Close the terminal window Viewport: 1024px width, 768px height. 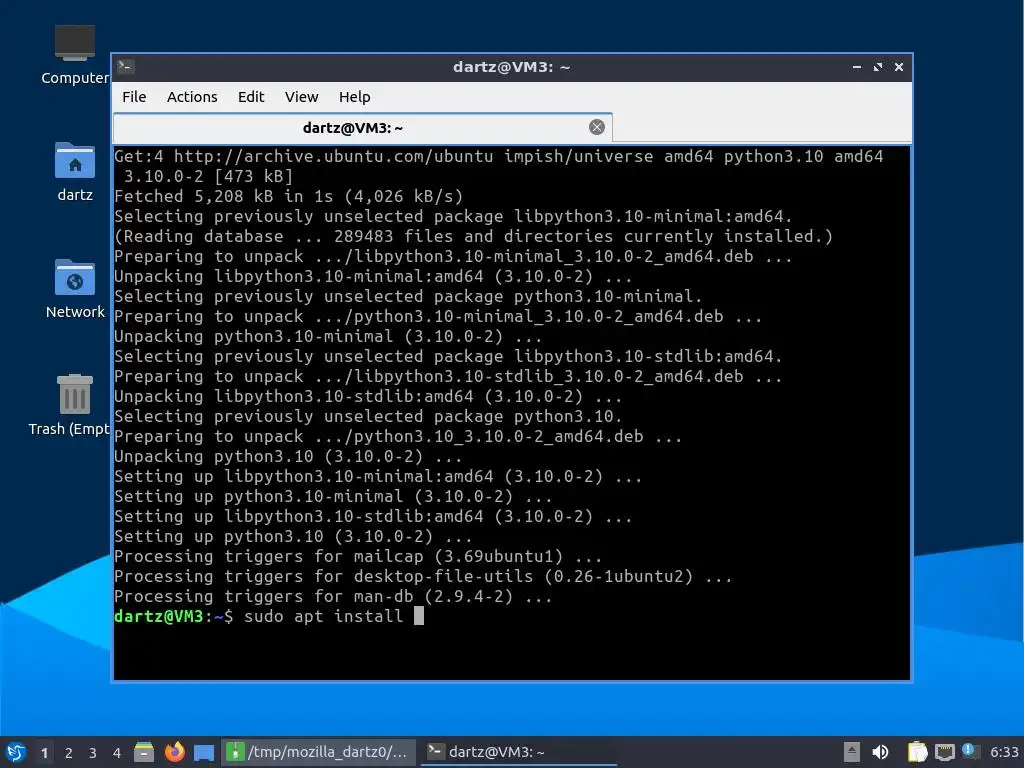coord(899,67)
